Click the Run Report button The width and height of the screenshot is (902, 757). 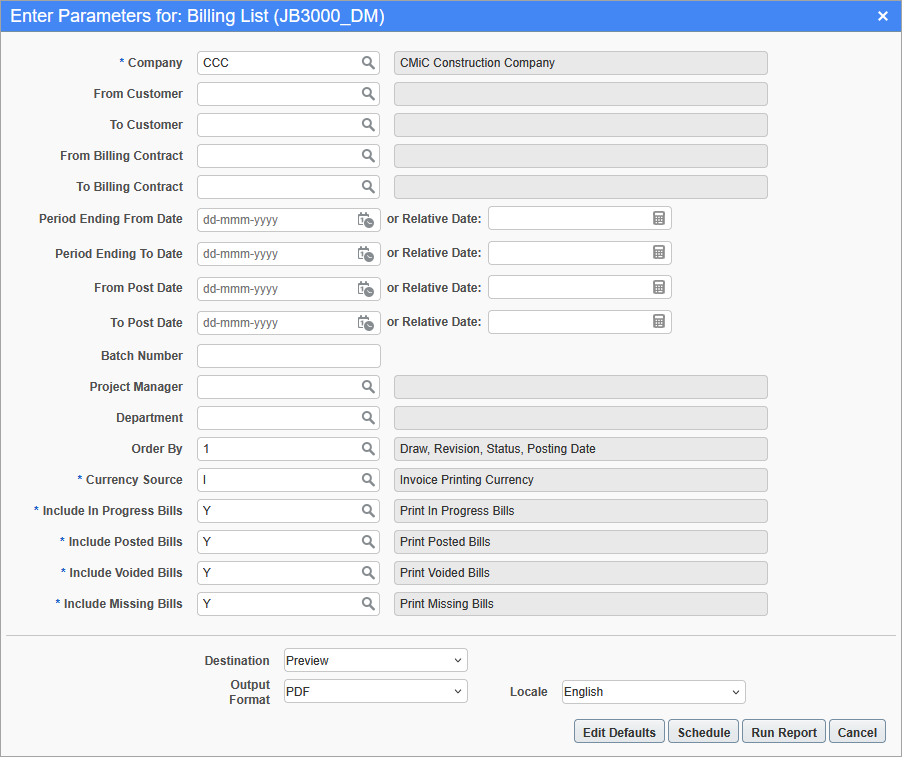(x=783, y=731)
